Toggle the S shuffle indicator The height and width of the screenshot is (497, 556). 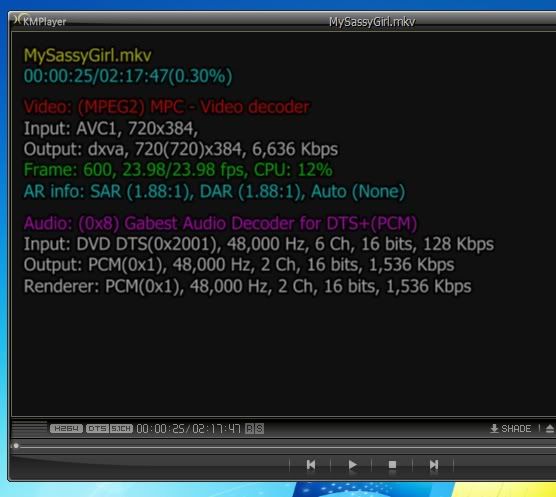click(x=259, y=429)
